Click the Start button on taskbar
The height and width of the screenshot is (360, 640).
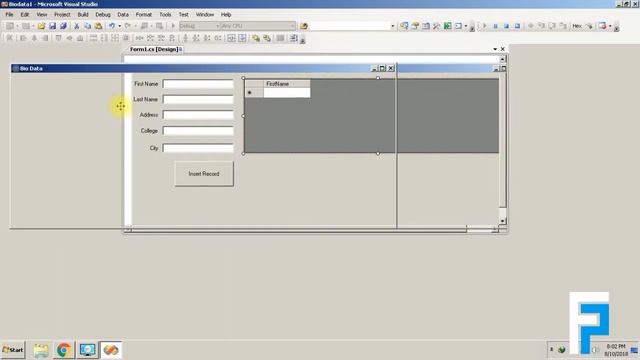(x=13, y=350)
